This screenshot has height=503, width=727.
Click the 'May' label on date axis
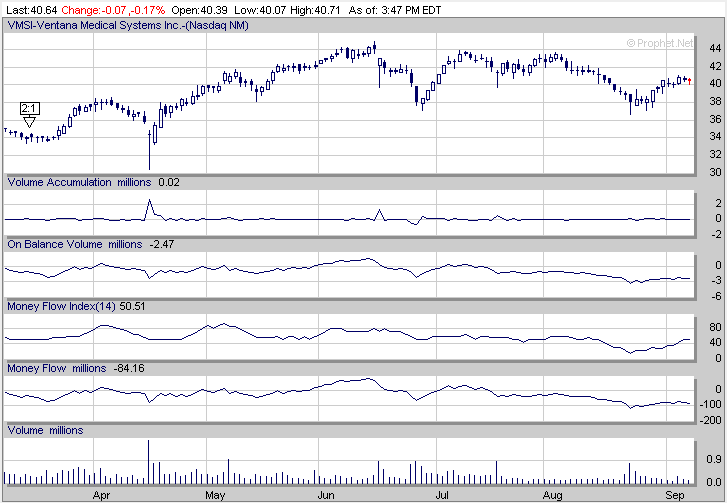(215, 495)
